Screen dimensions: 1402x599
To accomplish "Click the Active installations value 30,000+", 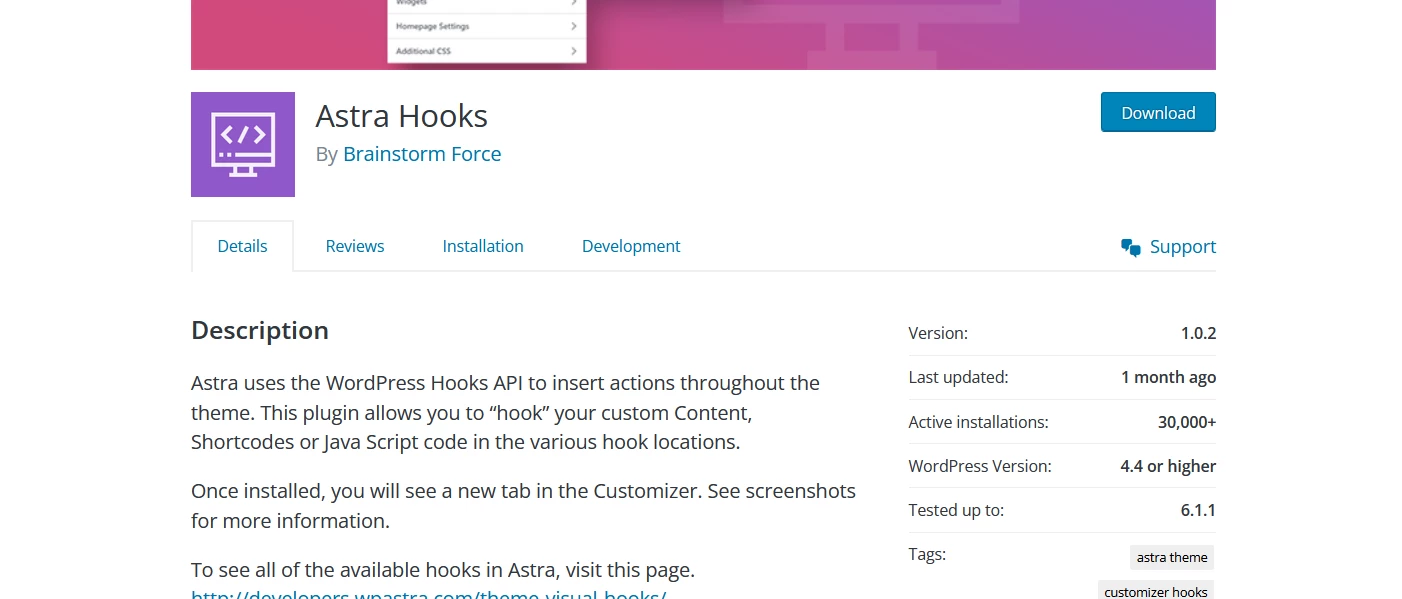I will (1187, 422).
